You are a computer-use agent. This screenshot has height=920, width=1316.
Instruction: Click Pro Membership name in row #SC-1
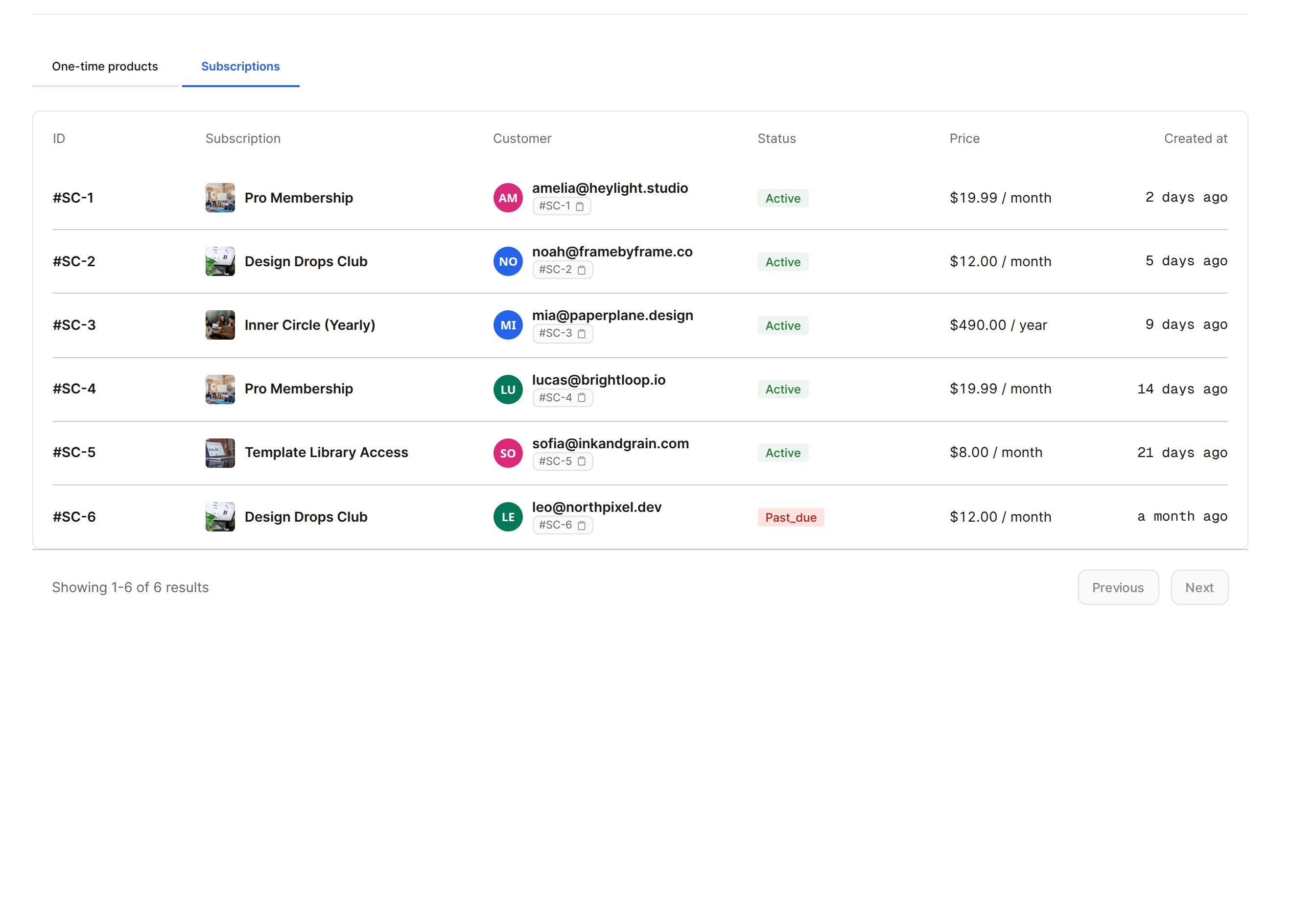tap(299, 198)
